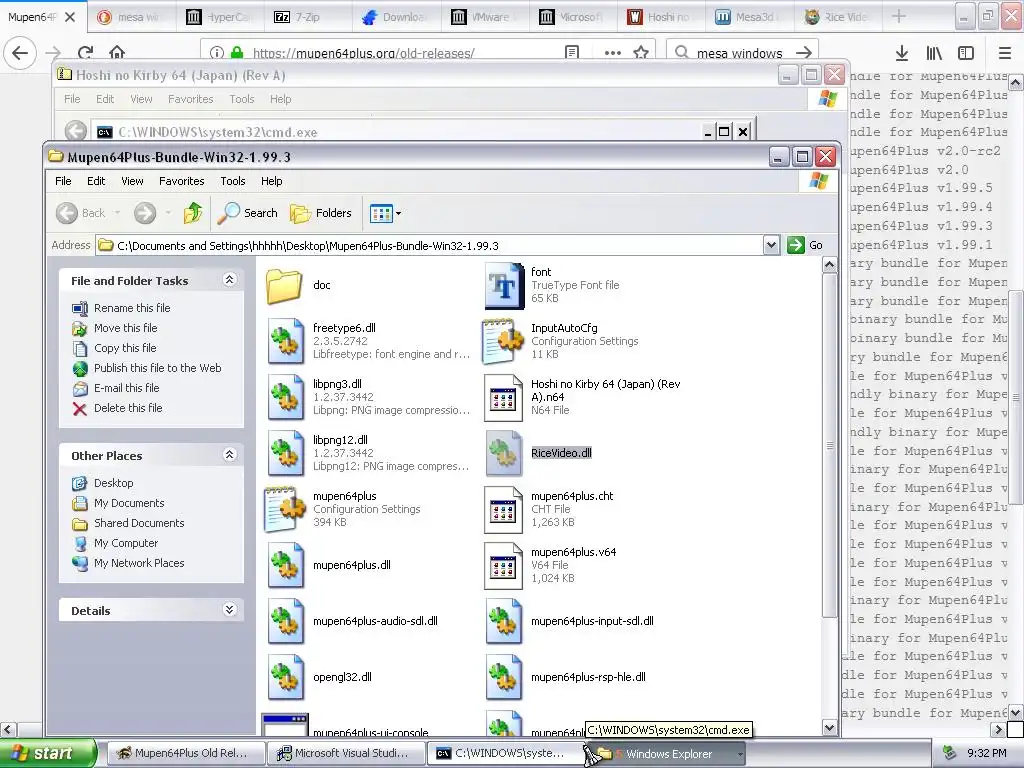The image size is (1024, 768).
Task: Switch to Mupen64Plus Old Releases taskbar item
Action: click(x=185, y=753)
